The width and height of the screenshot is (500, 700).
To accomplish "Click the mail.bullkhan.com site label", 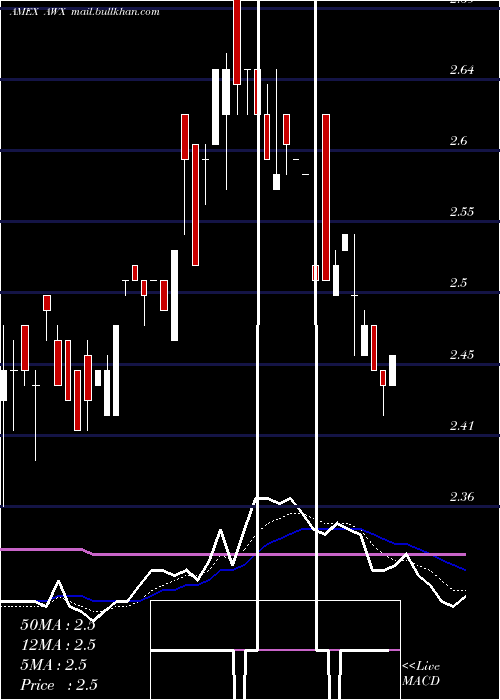I will tap(115, 12).
